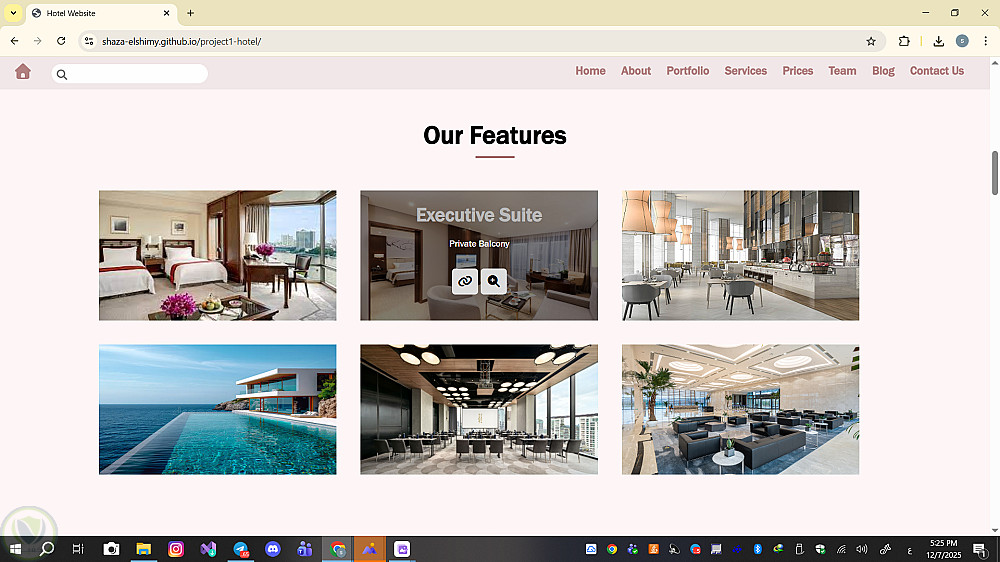Open the Home navigation link

(x=590, y=71)
